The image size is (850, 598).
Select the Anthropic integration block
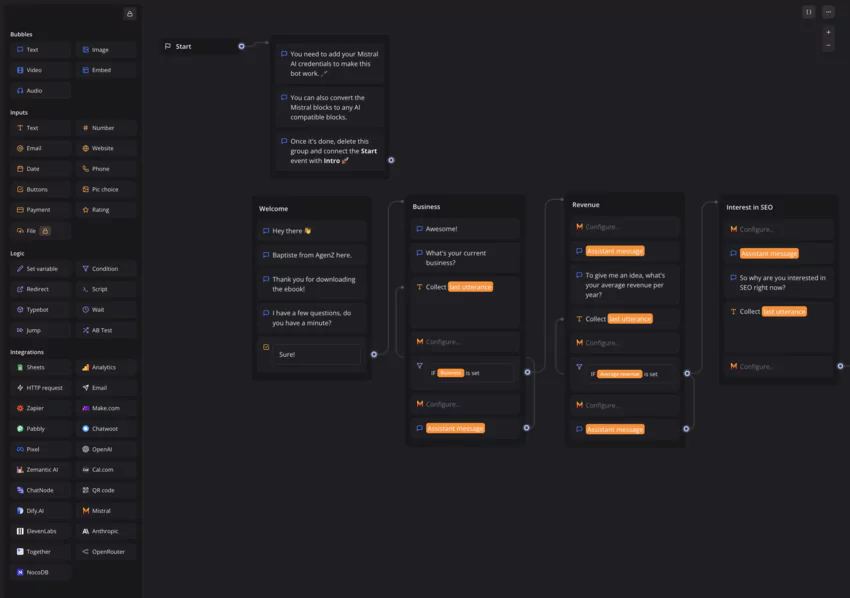coord(106,530)
